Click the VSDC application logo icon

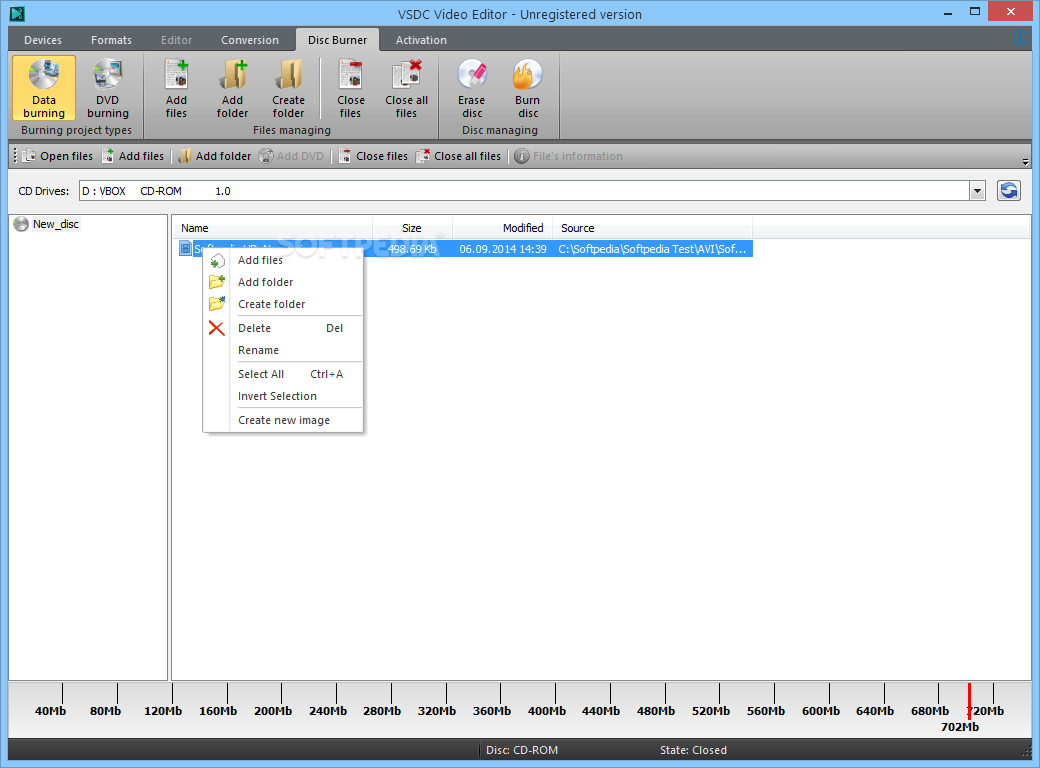click(x=17, y=13)
